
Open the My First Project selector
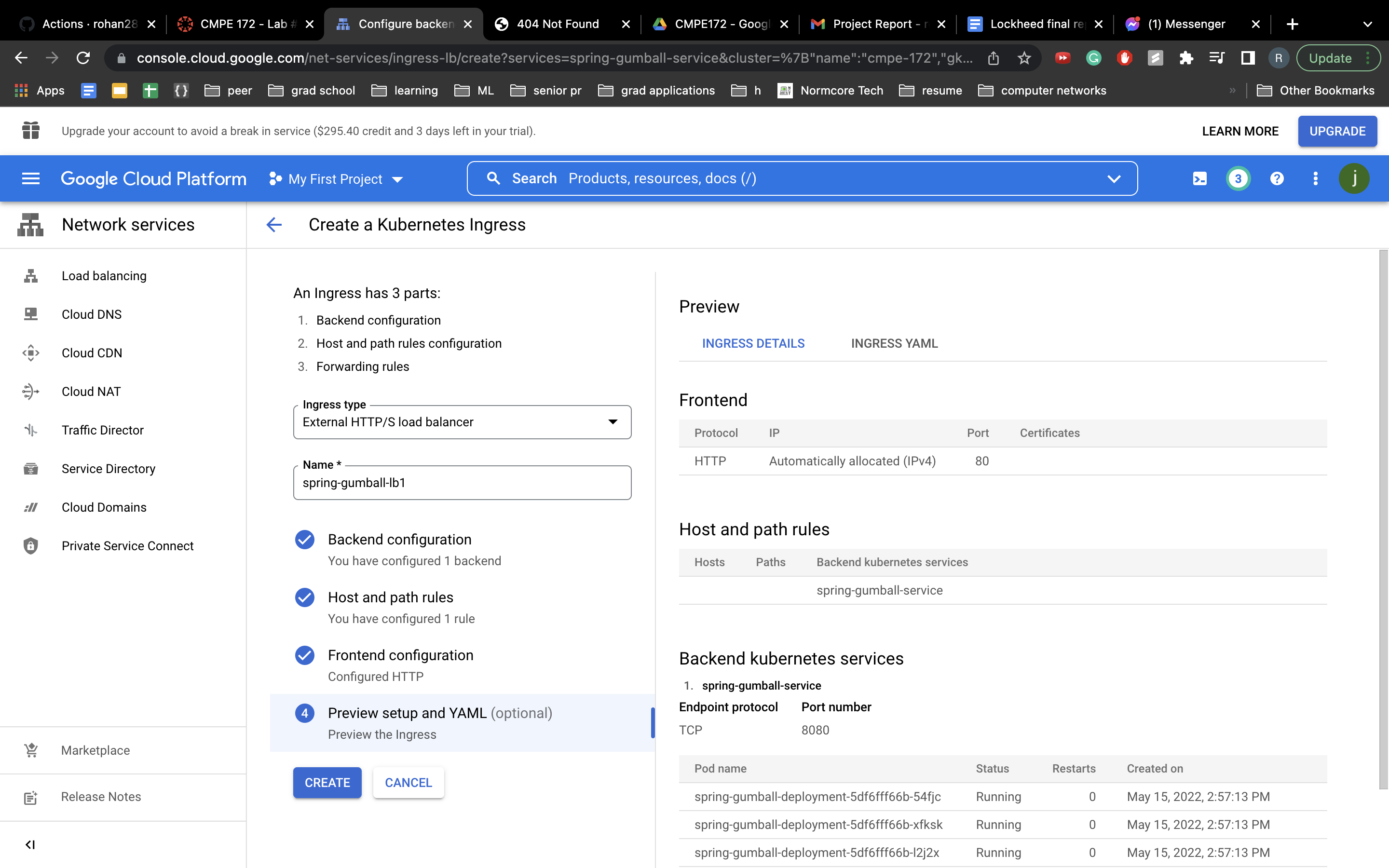(x=336, y=179)
